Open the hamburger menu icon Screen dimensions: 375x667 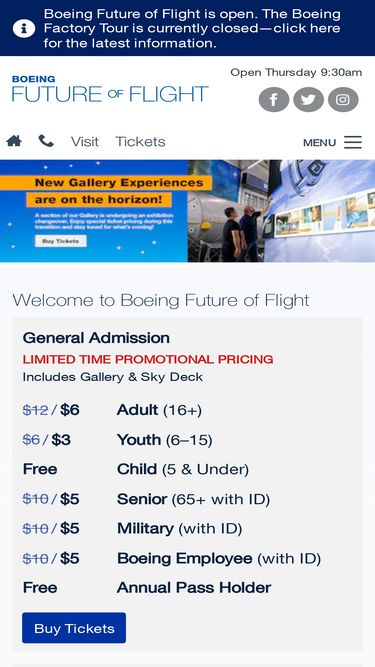[352, 142]
